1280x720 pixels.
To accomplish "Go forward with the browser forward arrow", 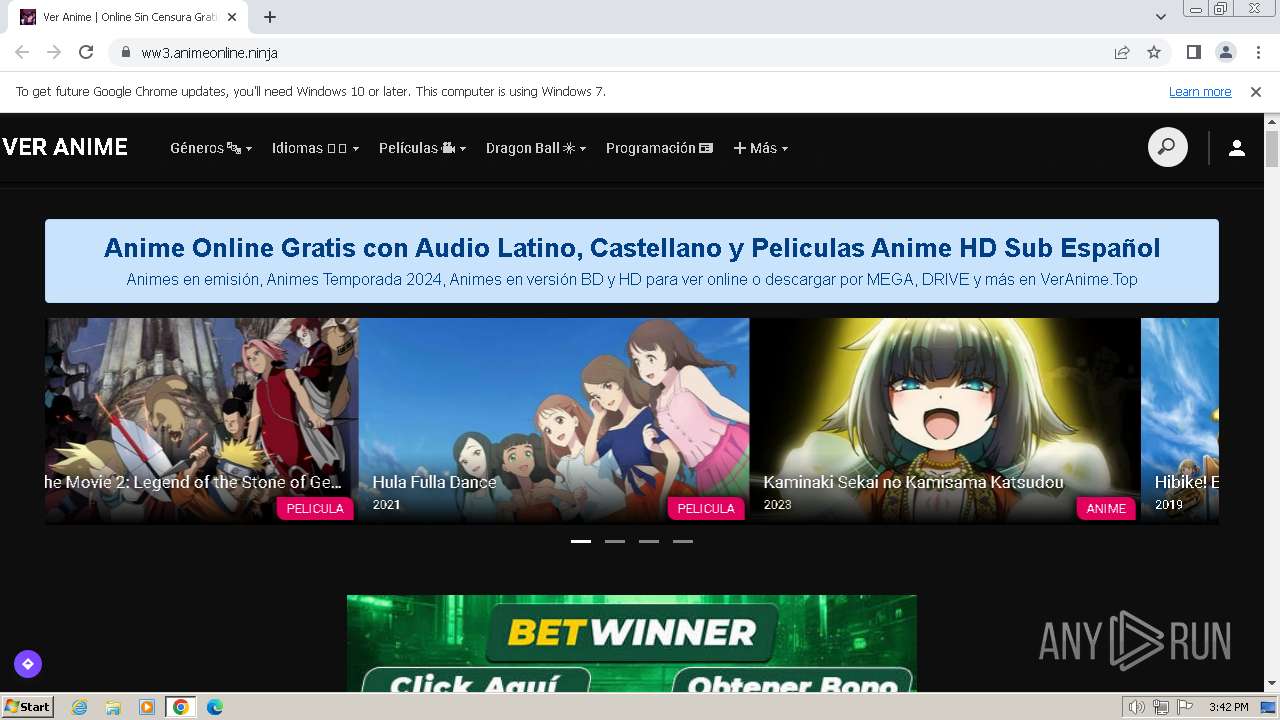I will pos(54,52).
